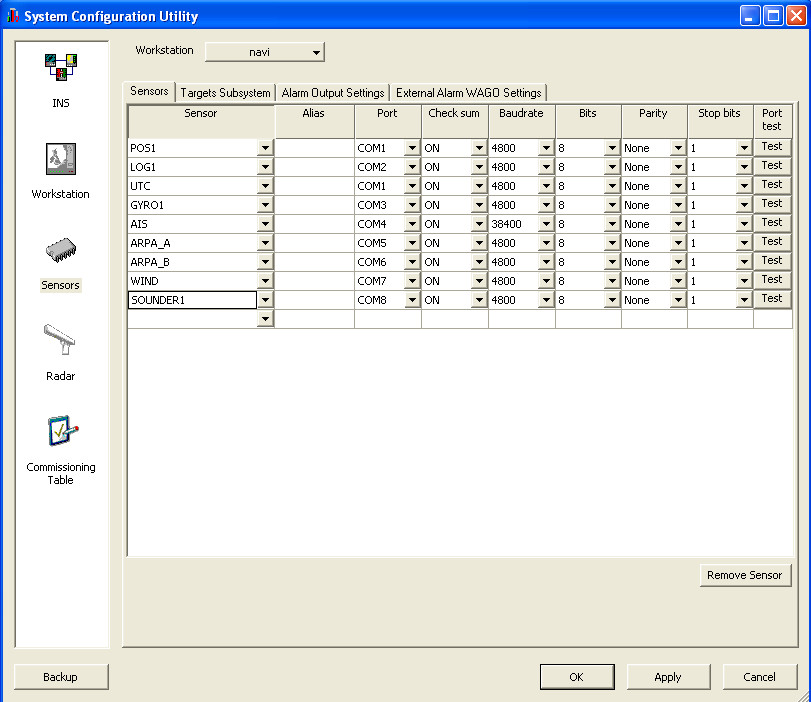
Task: Expand the Port dropdown for GYRO1
Action: coord(411,205)
